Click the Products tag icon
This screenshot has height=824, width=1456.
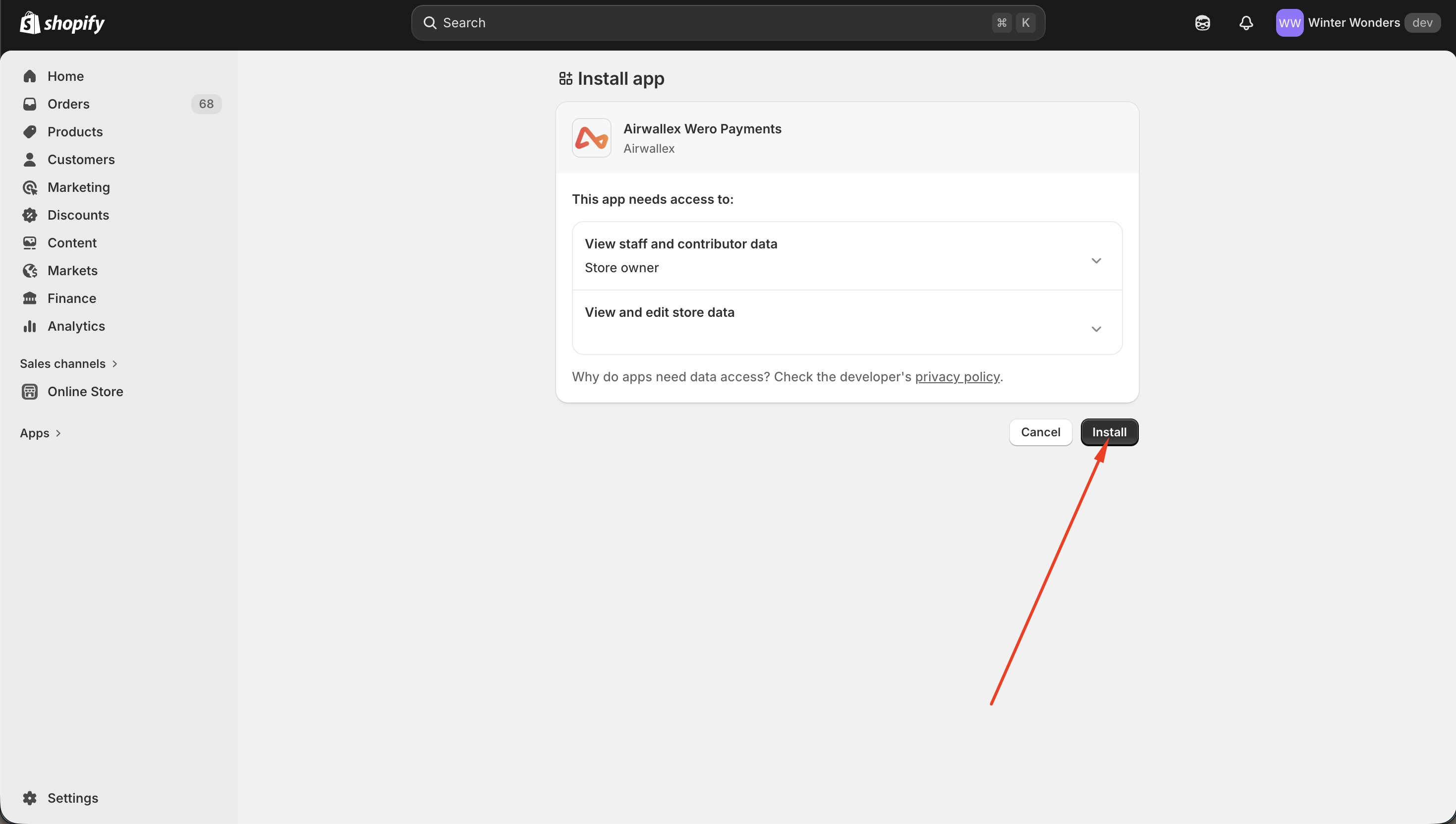(x=30, y=131)
